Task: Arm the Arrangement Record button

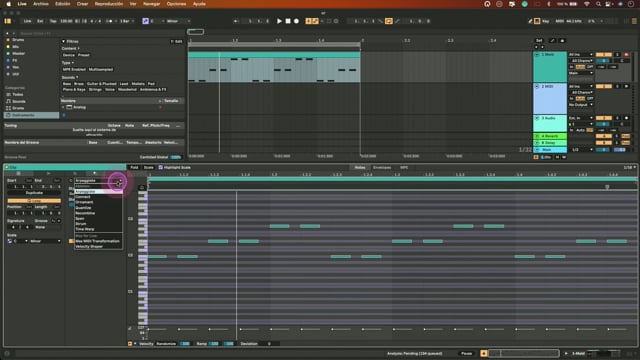Action: (x=296, y=21)
